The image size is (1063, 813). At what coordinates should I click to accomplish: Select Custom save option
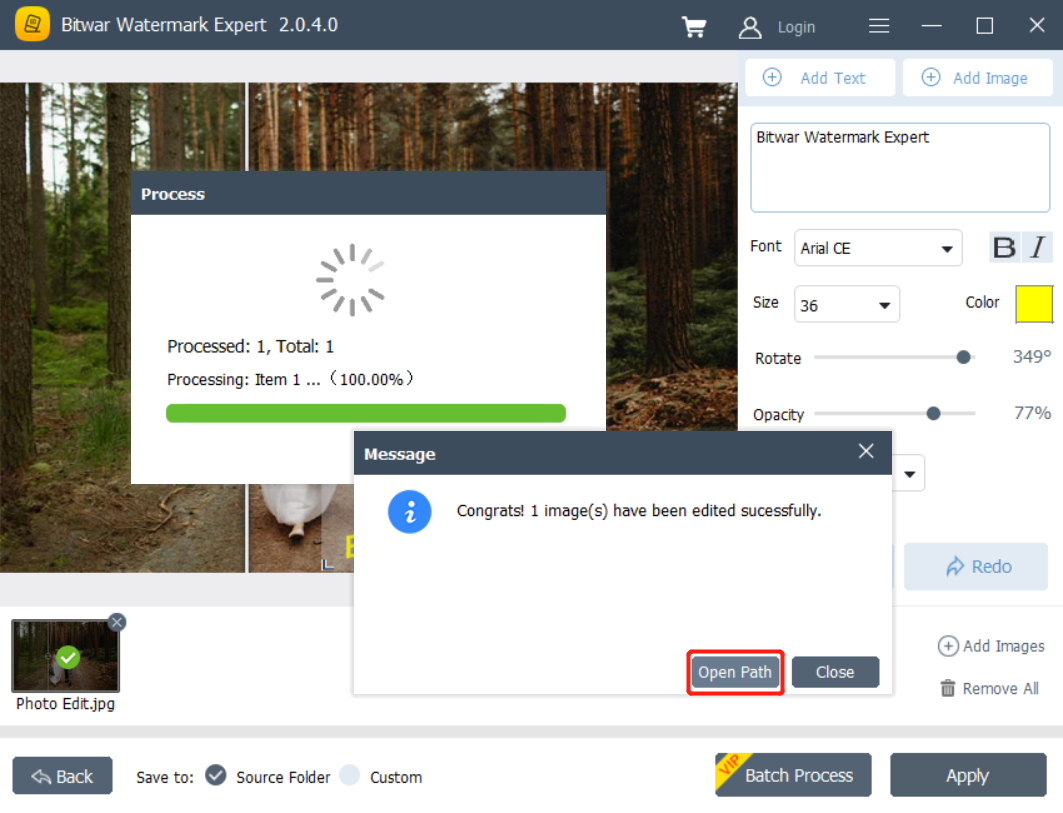click(350, 775)
